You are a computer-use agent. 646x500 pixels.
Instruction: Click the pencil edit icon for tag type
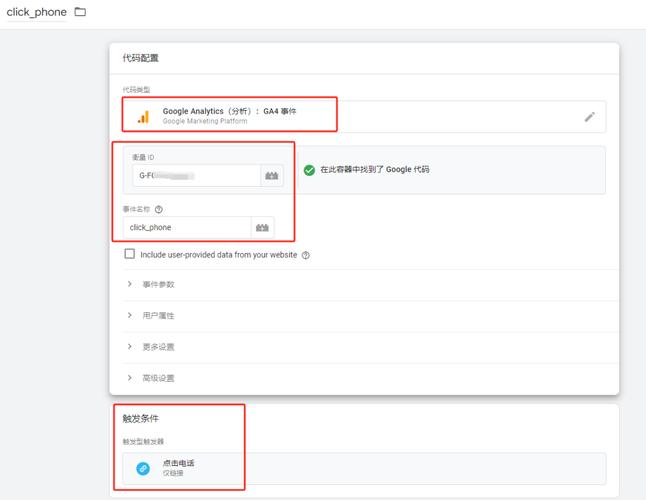click(x=590, y=116)
